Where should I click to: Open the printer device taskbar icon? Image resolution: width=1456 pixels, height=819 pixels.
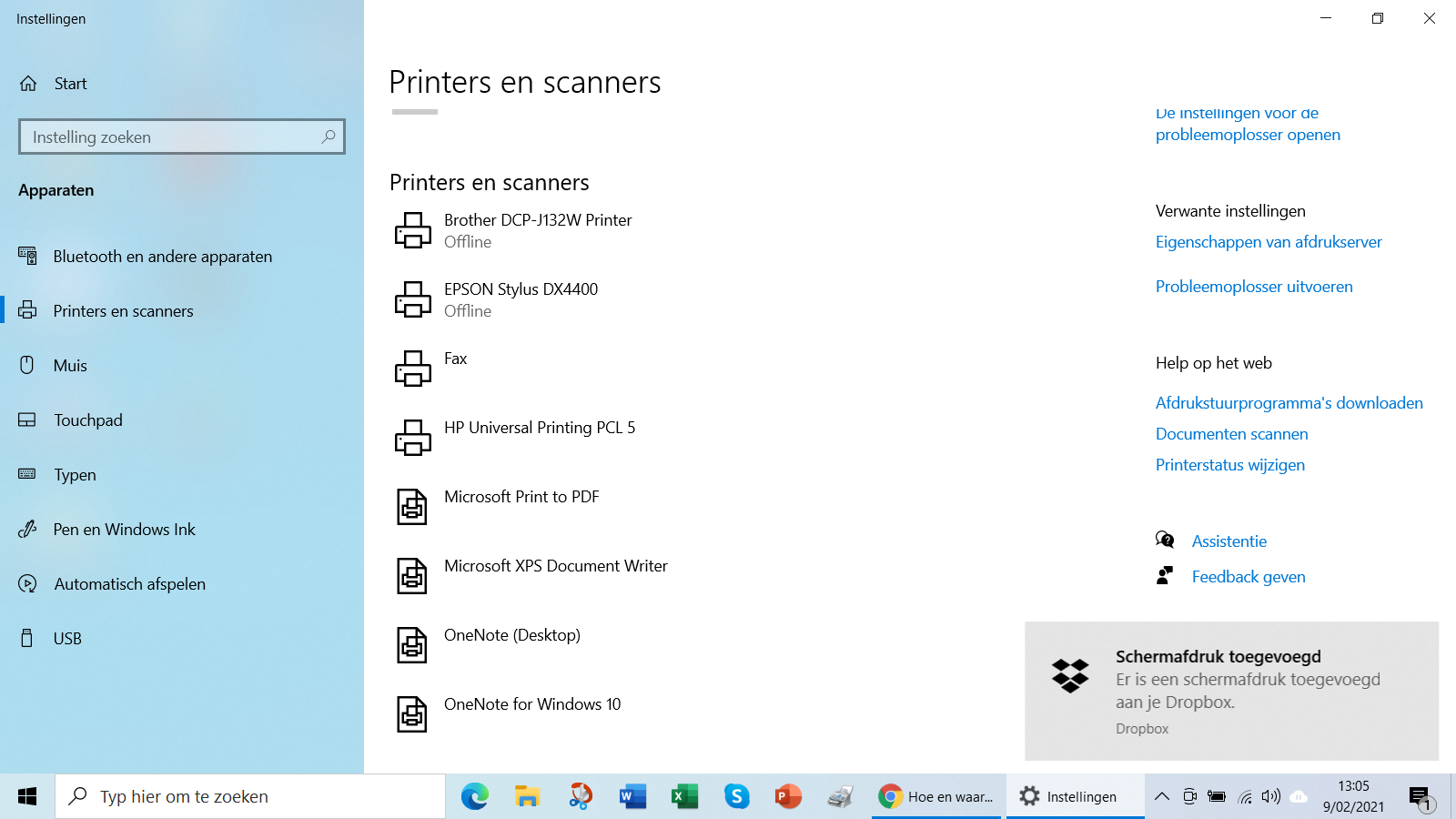click(x=841, y=796)
